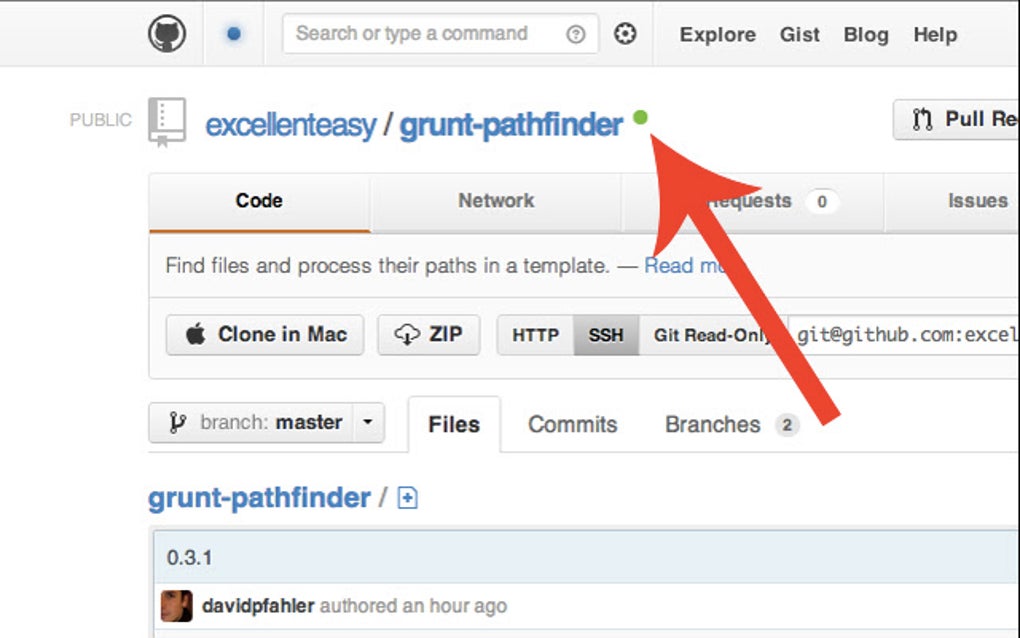Image resolution: width=1020 pixels, height=638 pixels.
Task: Select the HTTP clone protocol
Action: click(x=534, y=335)
